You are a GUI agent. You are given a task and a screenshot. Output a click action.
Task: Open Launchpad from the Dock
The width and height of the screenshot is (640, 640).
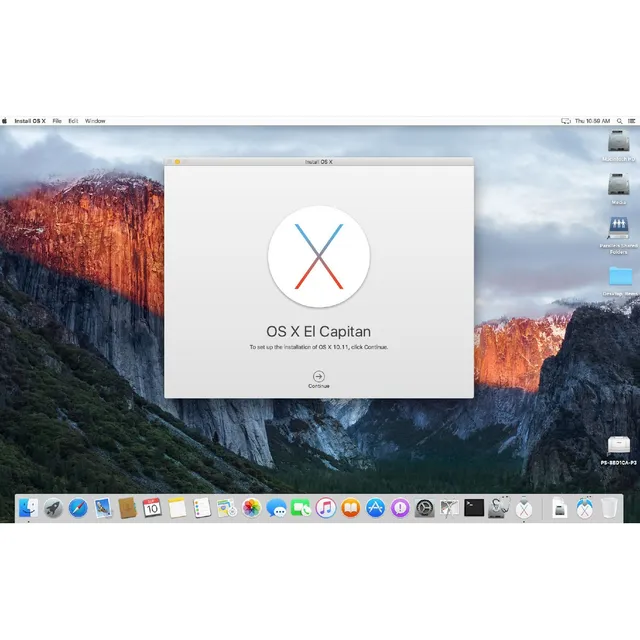pyautogui.click(x=53, y=508)
